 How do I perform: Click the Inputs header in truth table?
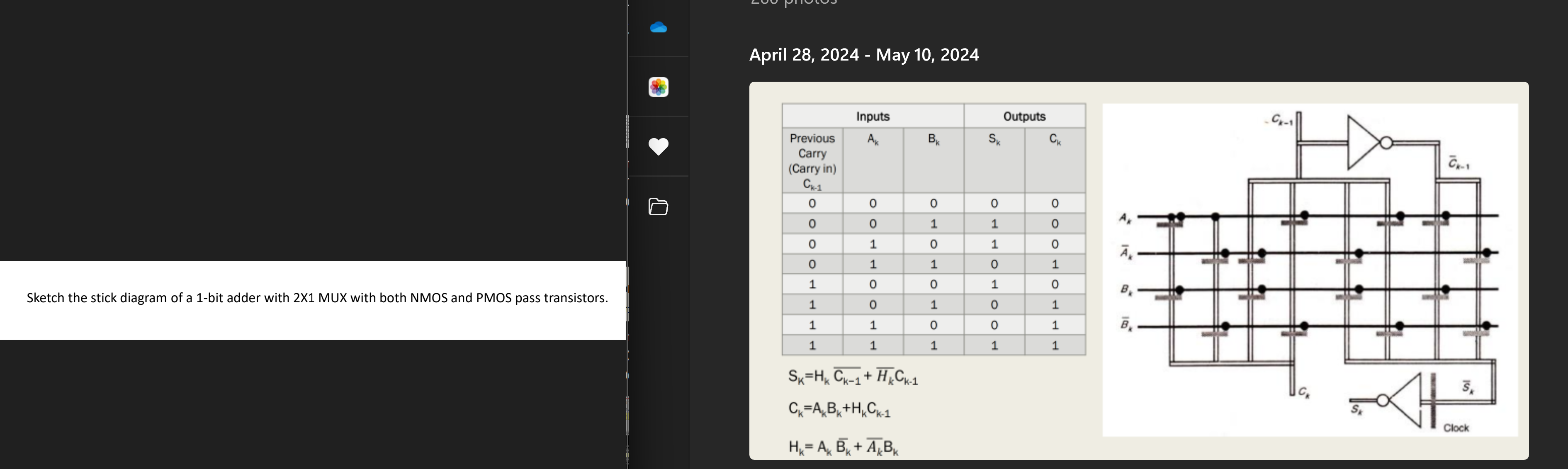click(x=872, y=116)
